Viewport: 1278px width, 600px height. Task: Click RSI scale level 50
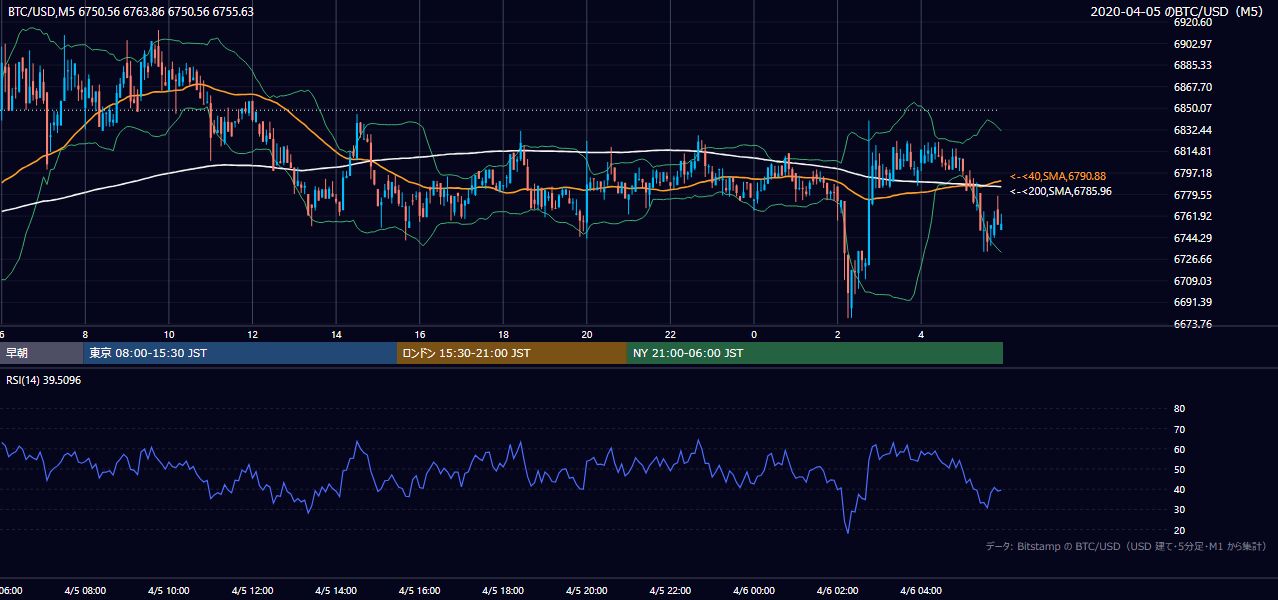[x=1179, y=469]
